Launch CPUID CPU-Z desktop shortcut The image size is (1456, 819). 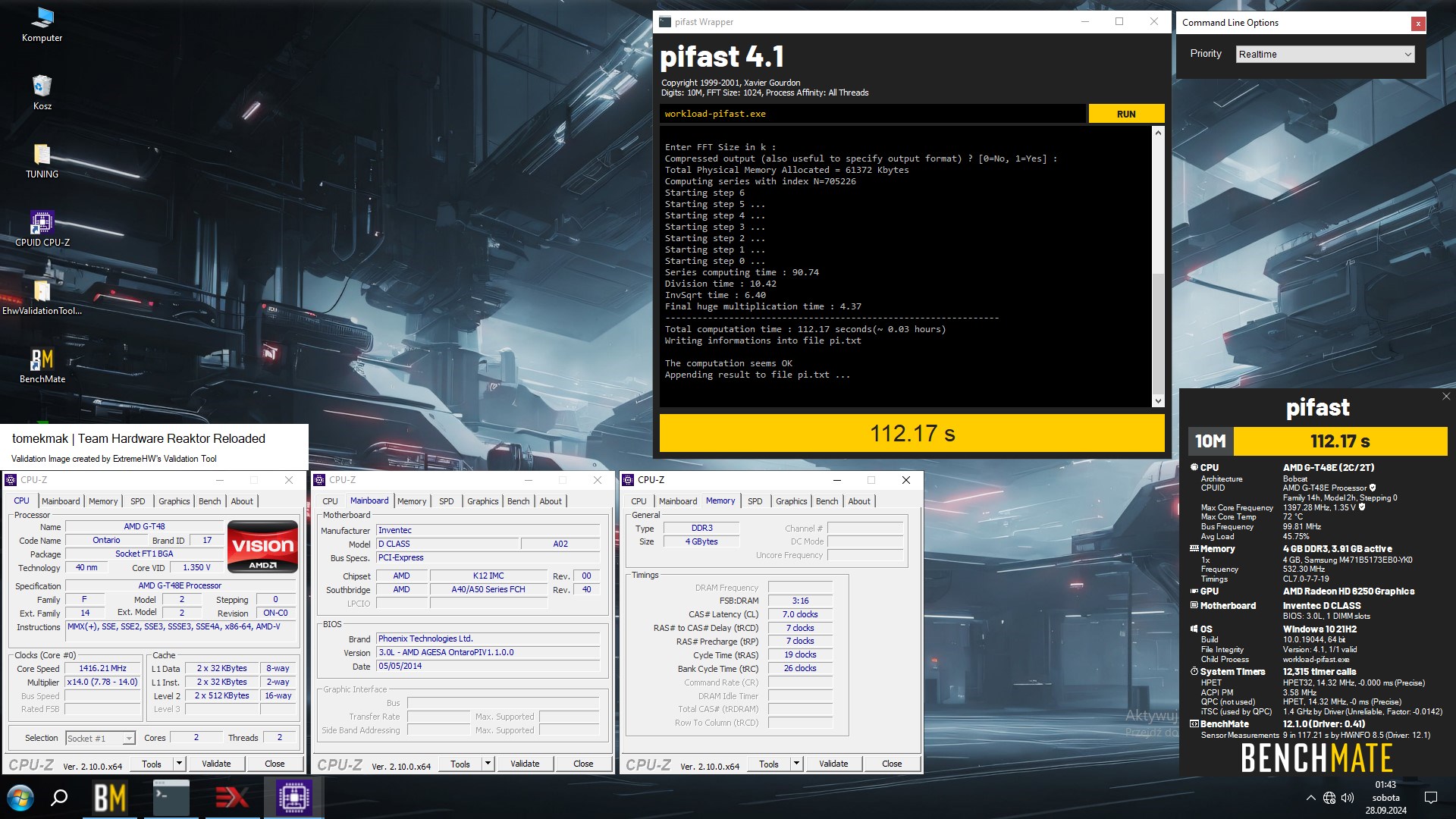pyautogui.click(x=42, y=229)
